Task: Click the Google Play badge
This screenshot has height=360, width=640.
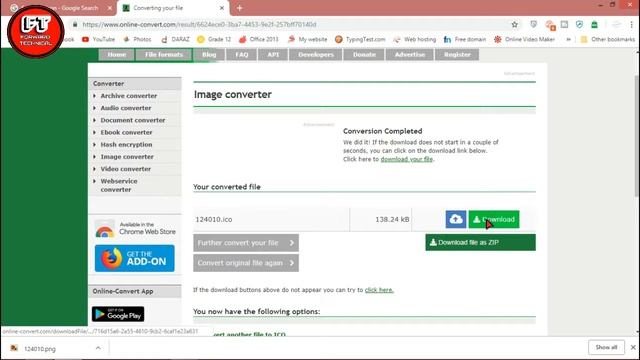Action: point(118,314)
